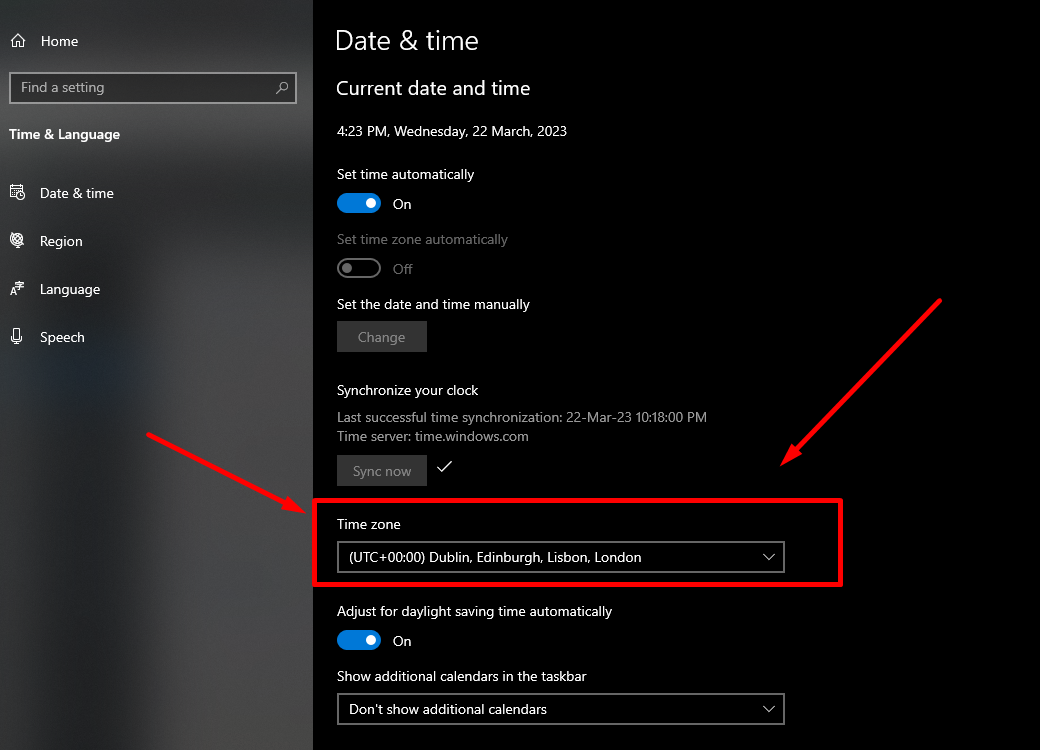Open the additional calendars dropdown
This screenshot has height=750, width=1040.
pos(560,709)
